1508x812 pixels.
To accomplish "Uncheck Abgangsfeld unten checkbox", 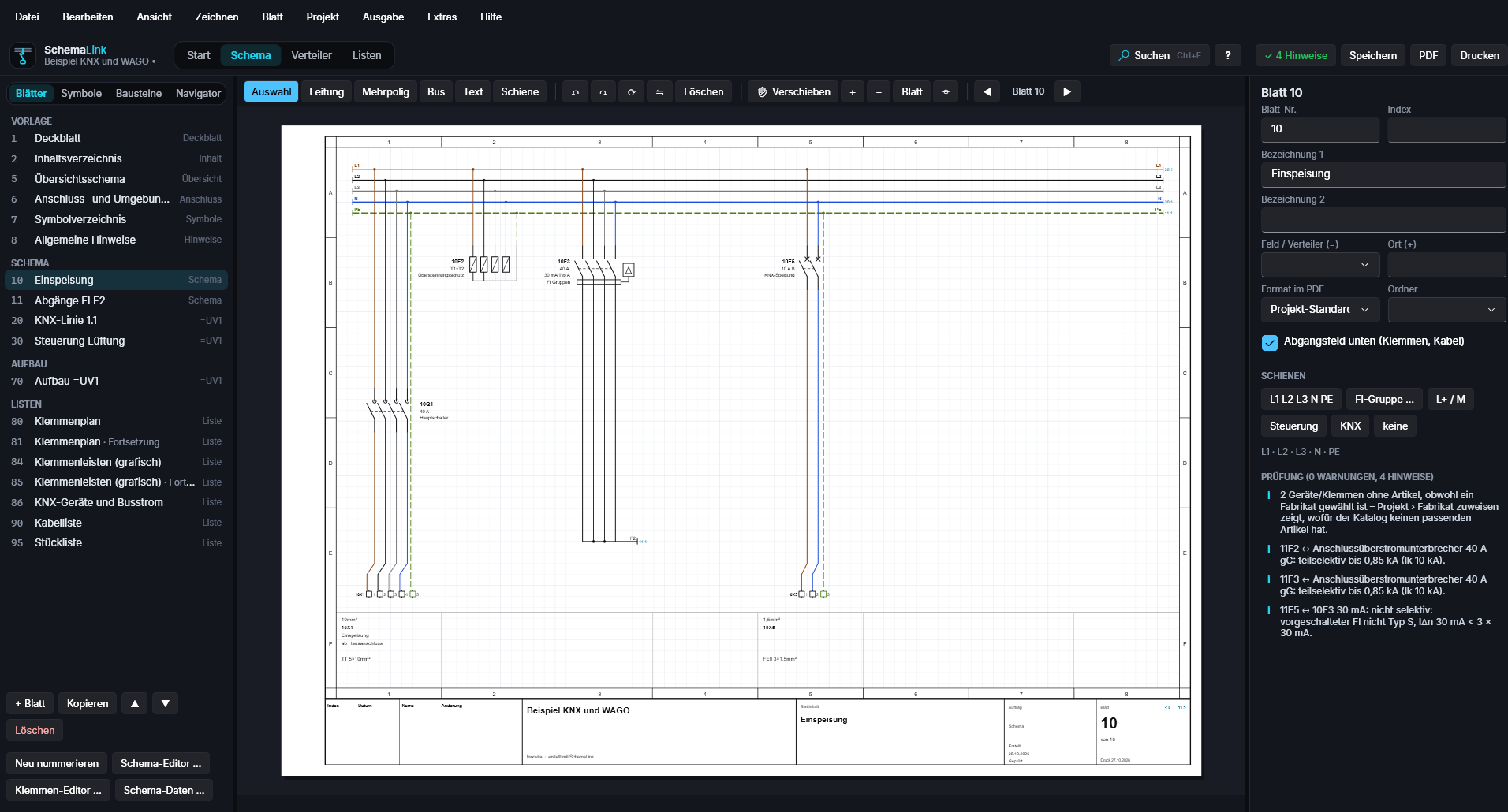I will [1270, 342].
